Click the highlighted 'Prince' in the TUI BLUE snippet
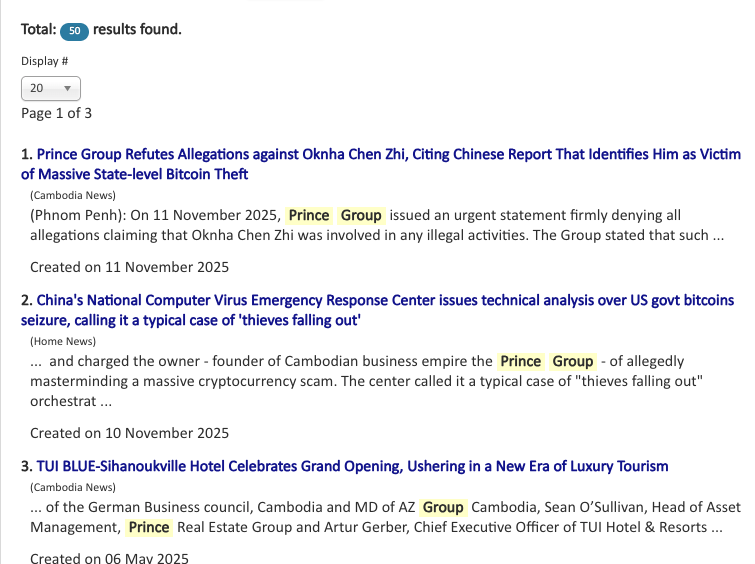 pos(149,527)
